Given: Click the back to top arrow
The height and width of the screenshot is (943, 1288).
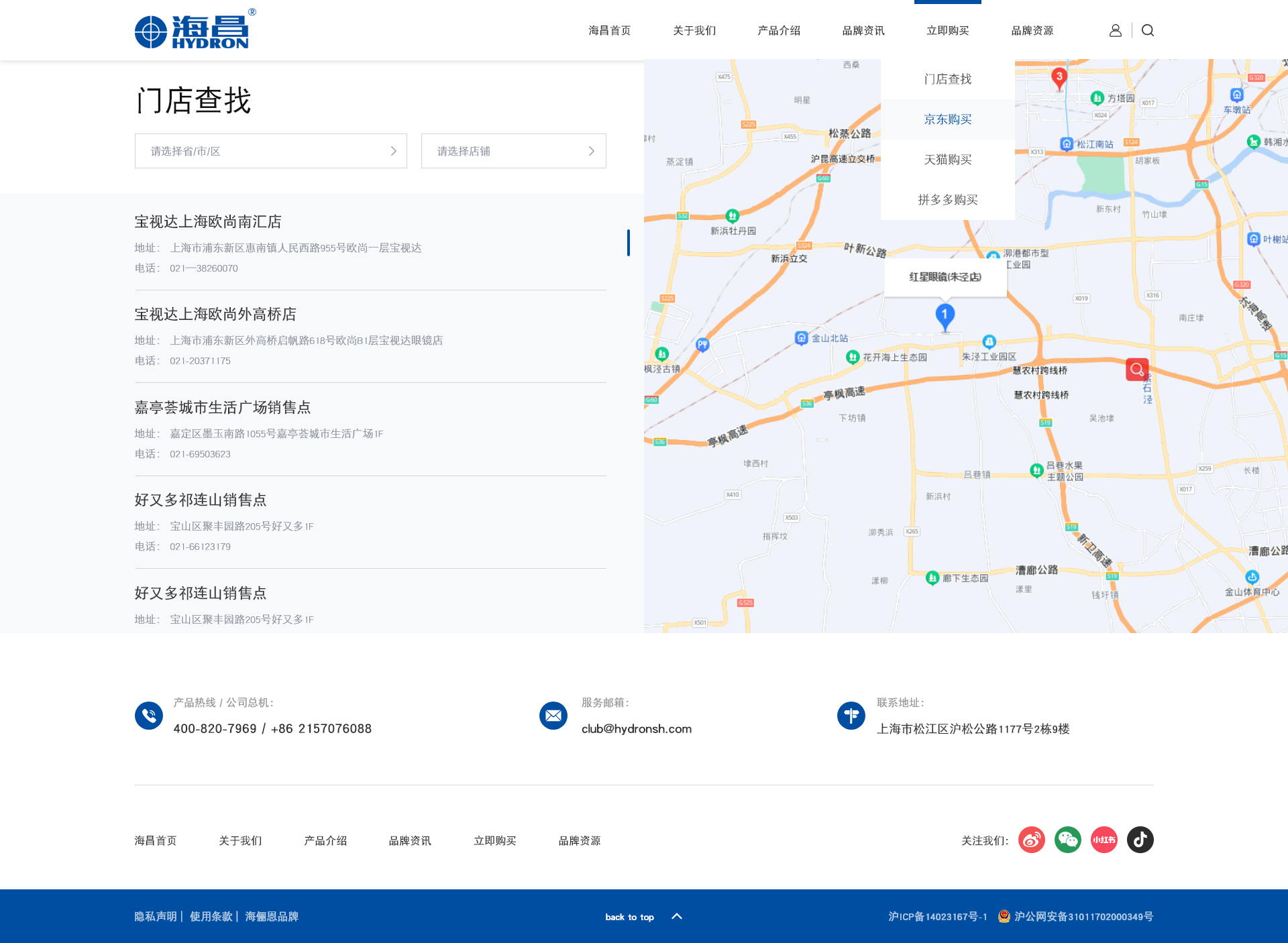Looking at the screenshot, I should tap(677, 916).
